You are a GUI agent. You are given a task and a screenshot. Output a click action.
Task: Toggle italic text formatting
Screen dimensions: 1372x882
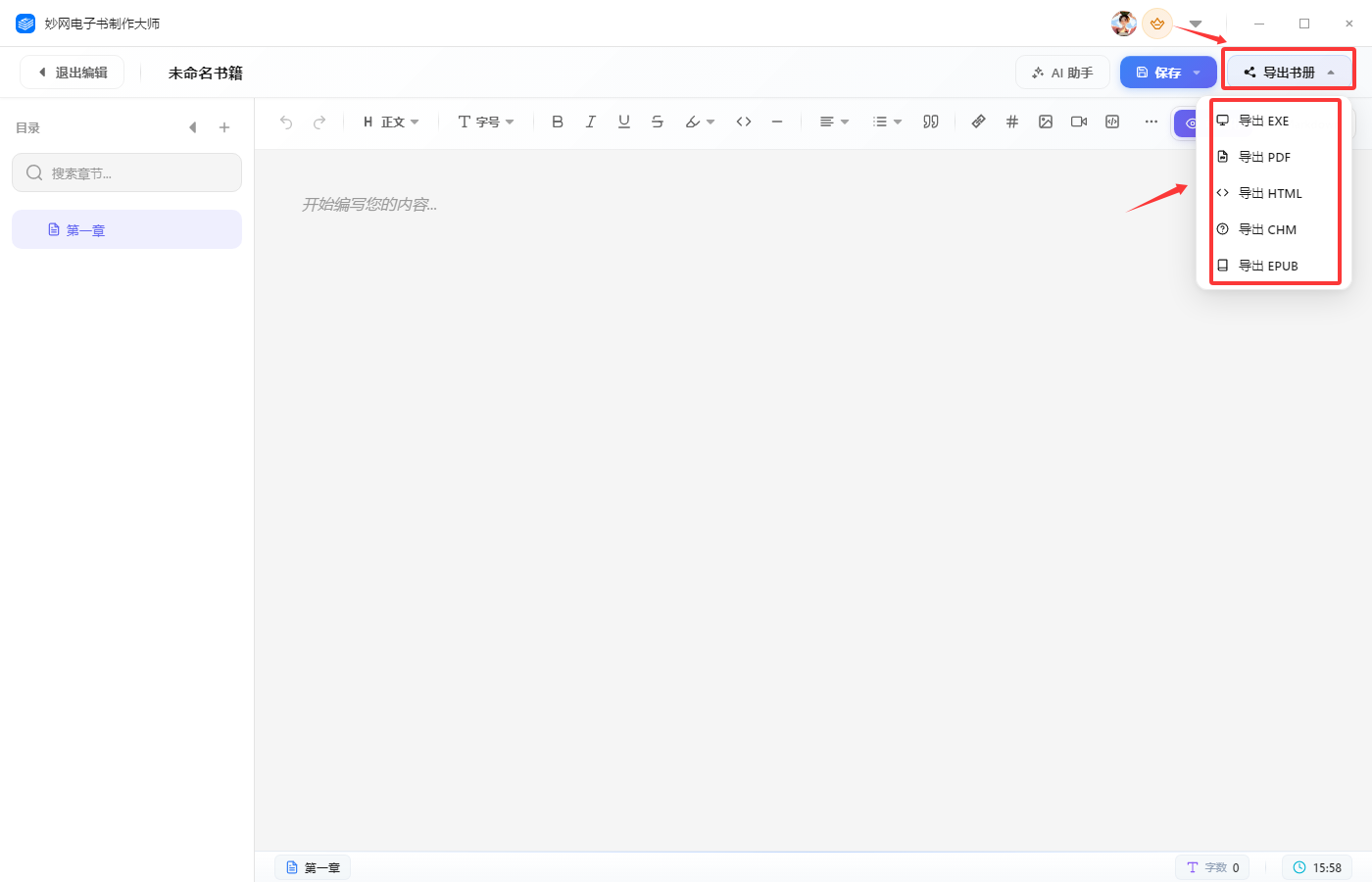click(591, 122)
